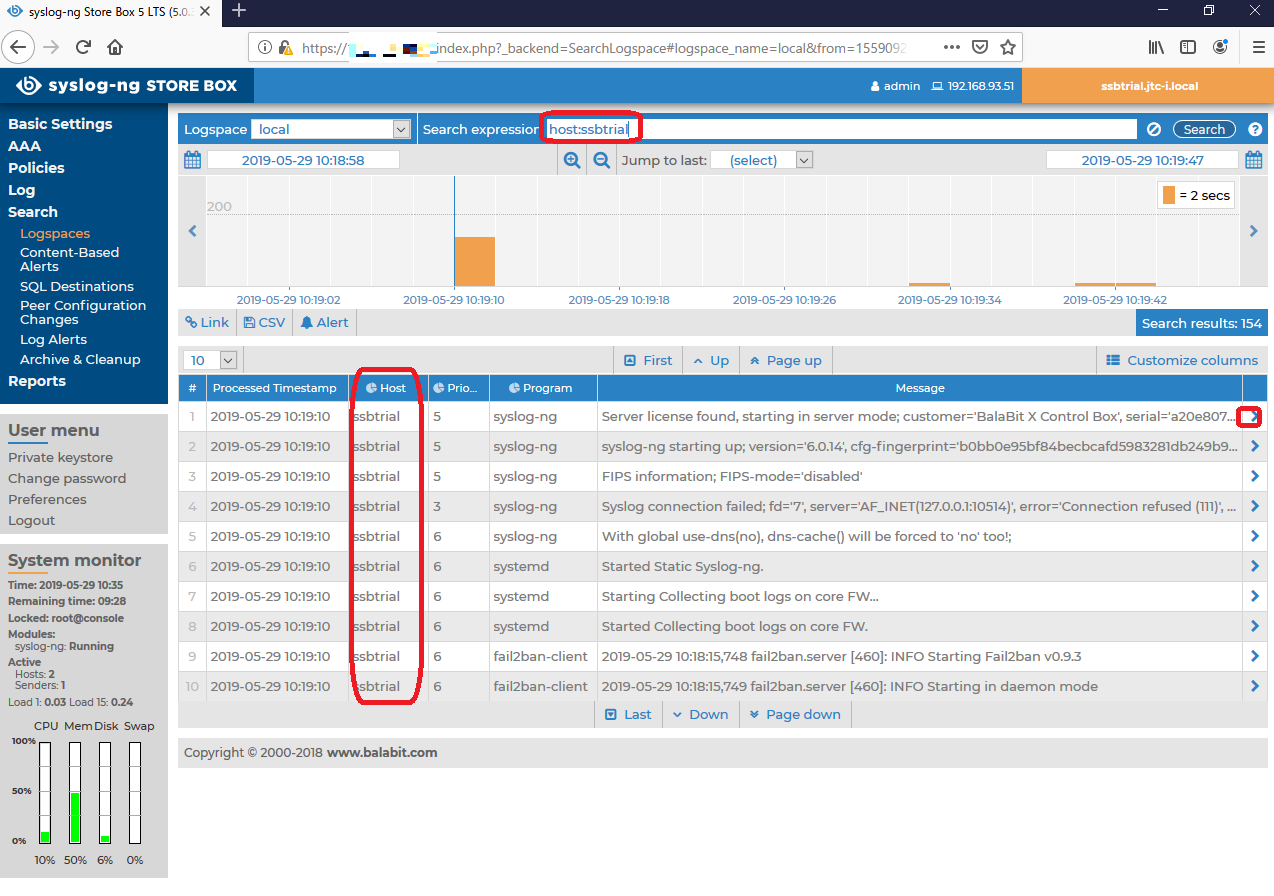Click the Up navigation button
Screen dimensions: 1274x896
[x=710, y=360]
